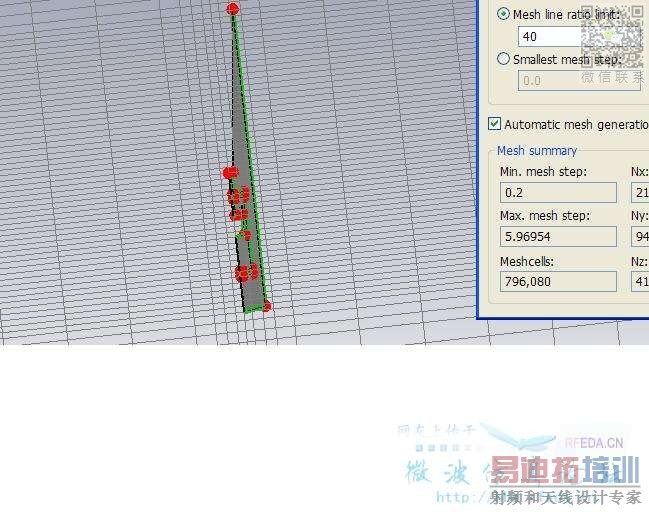Click the Mesh line ratio limit field showing 40
This screenshot has width=649, height=512.
click(579, 36)
